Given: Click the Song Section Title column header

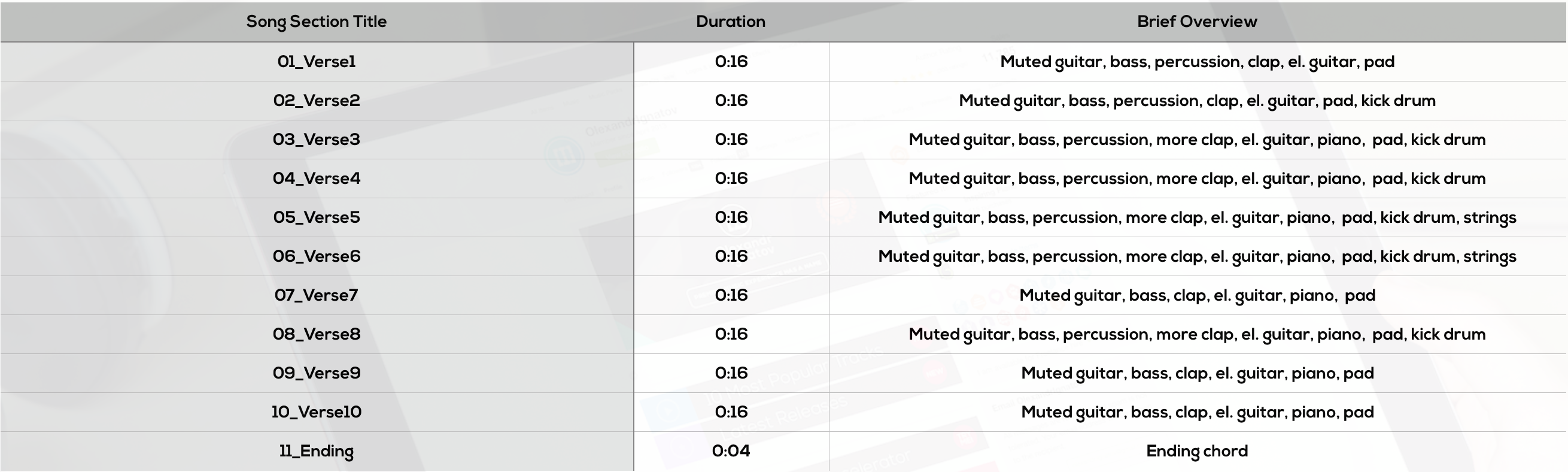Looking at the screenshot, I should click(x=316, y=22).
